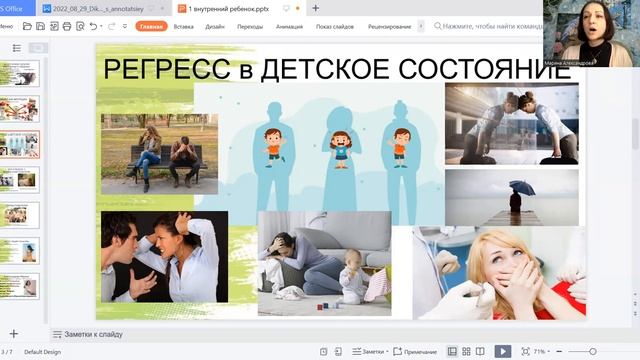Select slide 3 thumbnail with red border
The image size is (640, 360).
point(20,144)
